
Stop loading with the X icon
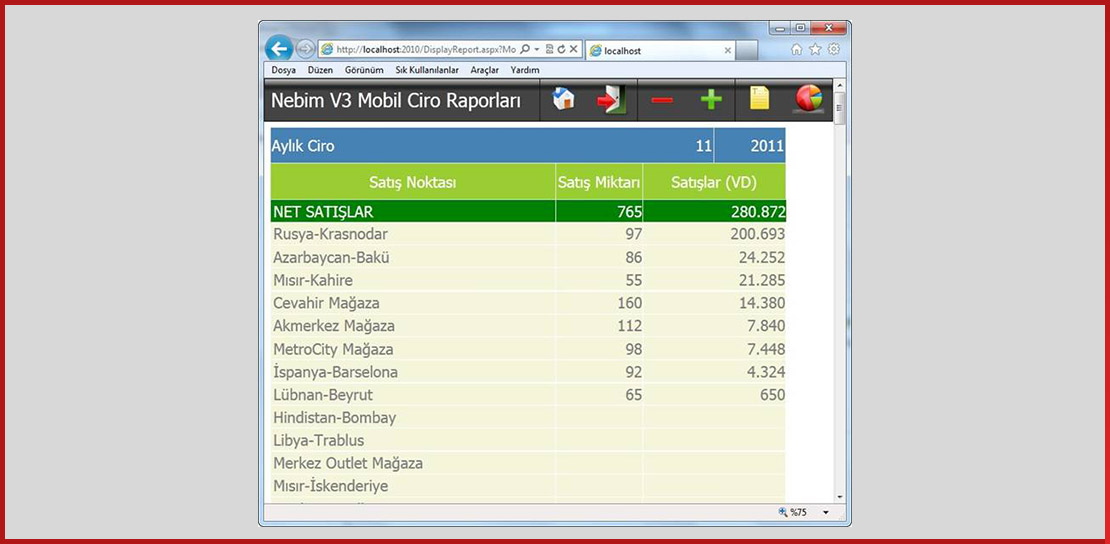[574, 49]
